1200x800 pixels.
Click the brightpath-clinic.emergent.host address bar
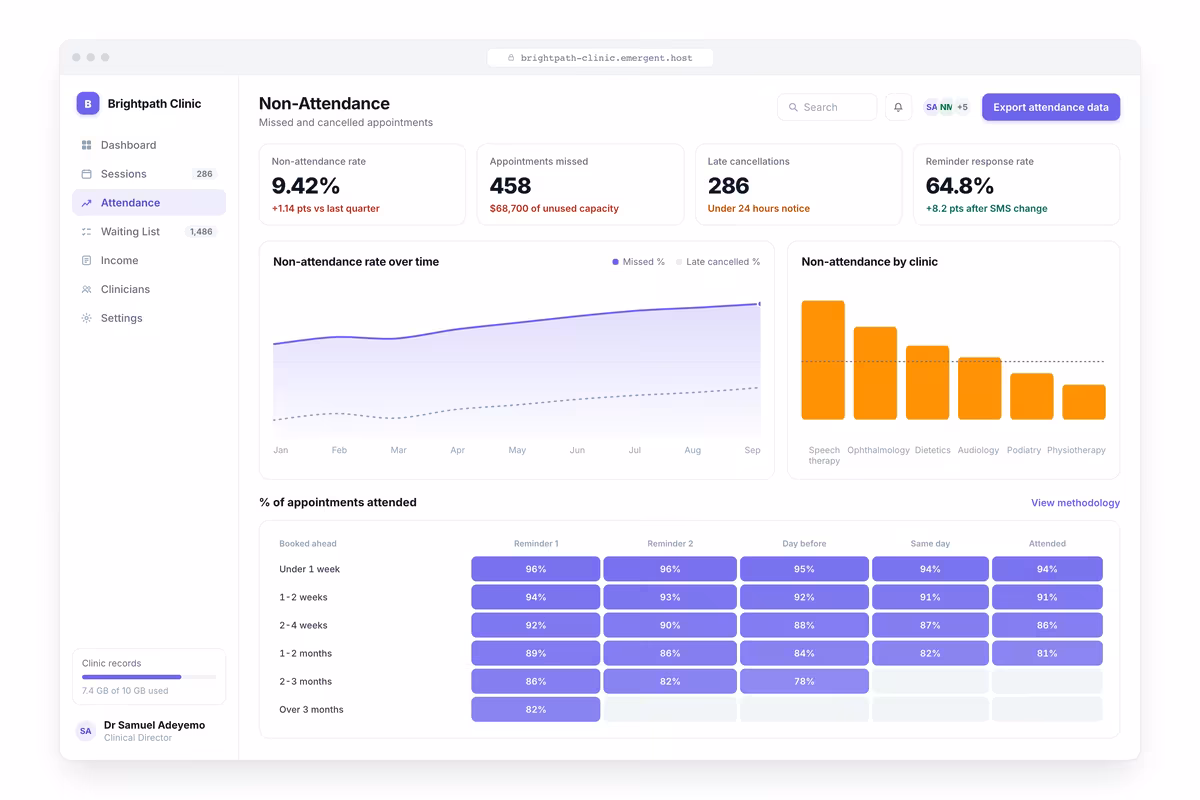[600, 58]
